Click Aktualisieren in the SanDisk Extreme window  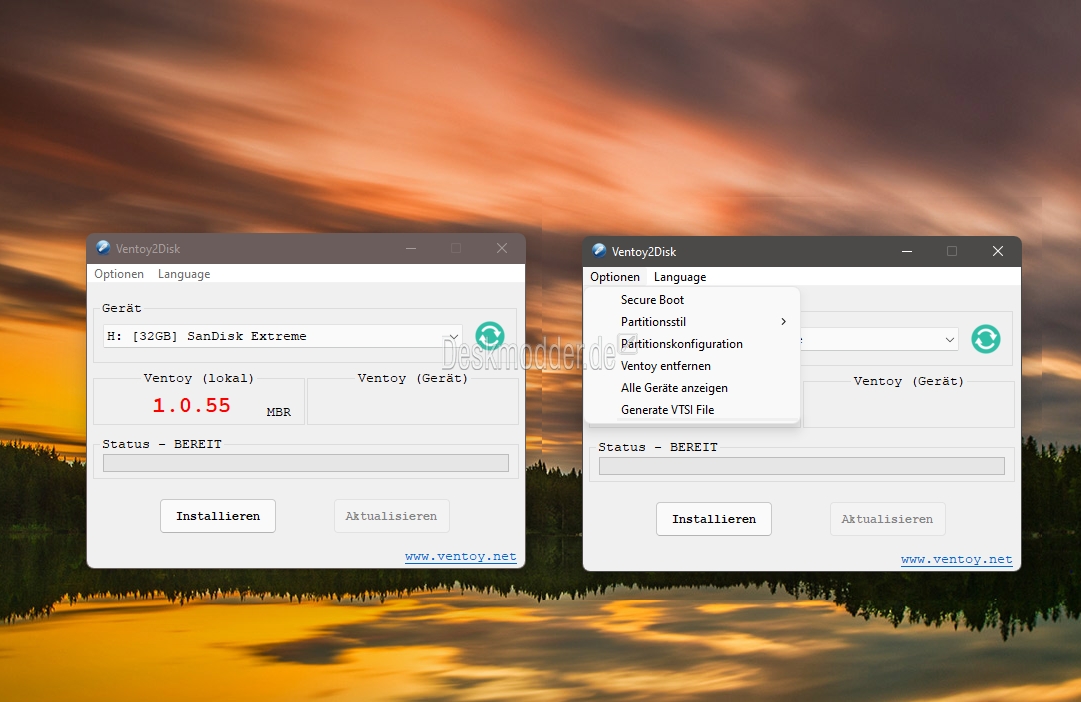(x=392, y=516)
